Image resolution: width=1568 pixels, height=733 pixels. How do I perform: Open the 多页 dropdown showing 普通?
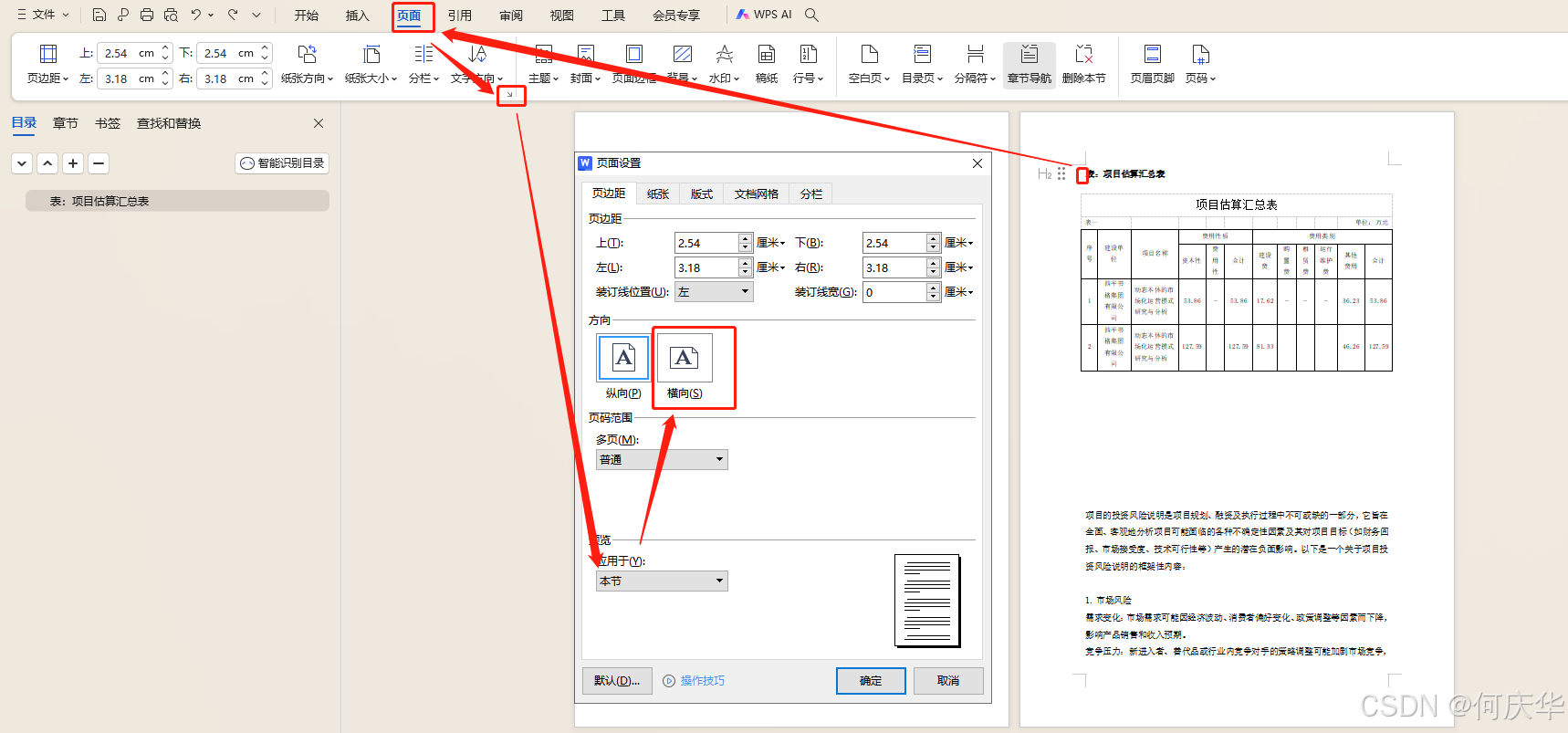[662, 460]
